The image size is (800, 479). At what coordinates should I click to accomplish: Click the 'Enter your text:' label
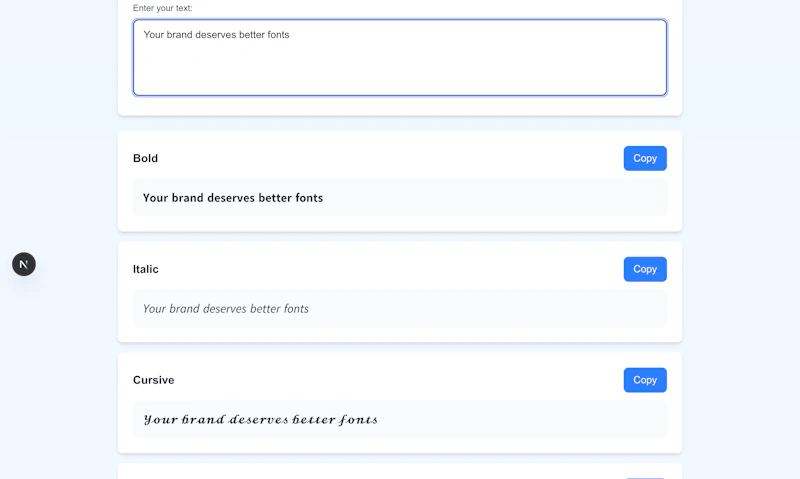tap(163, 8)
